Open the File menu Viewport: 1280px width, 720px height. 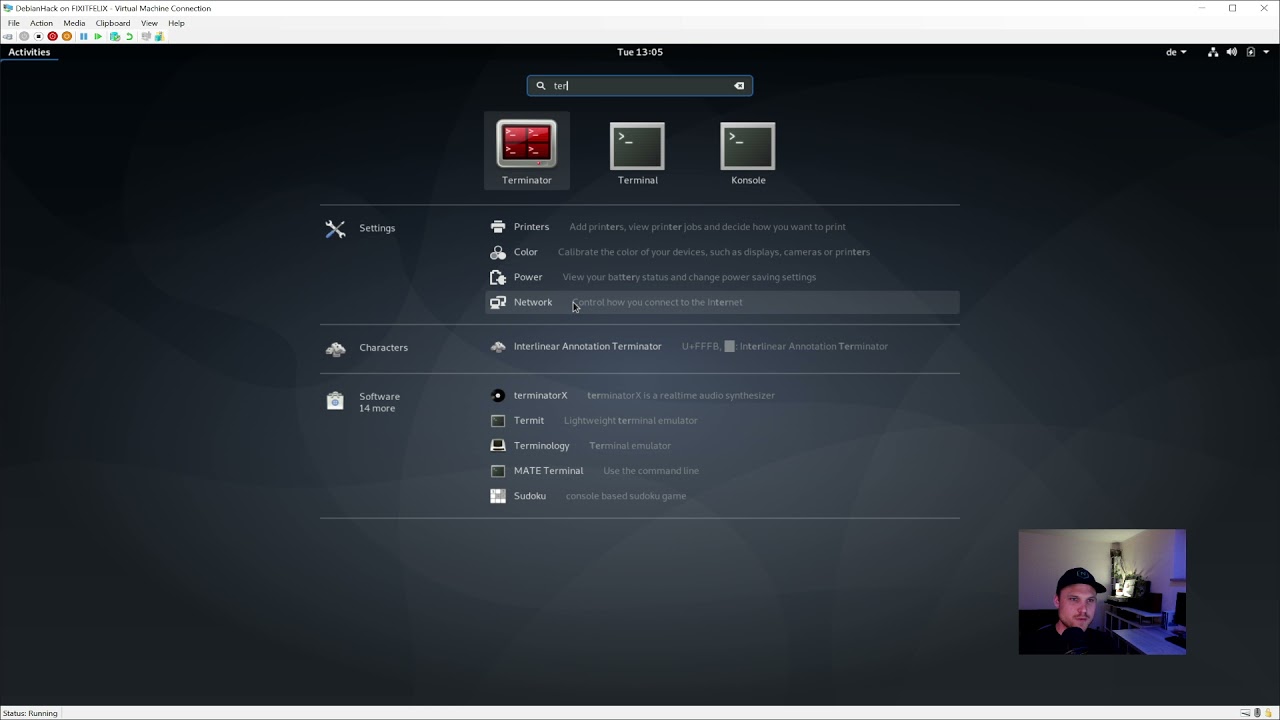pos(14,23)
